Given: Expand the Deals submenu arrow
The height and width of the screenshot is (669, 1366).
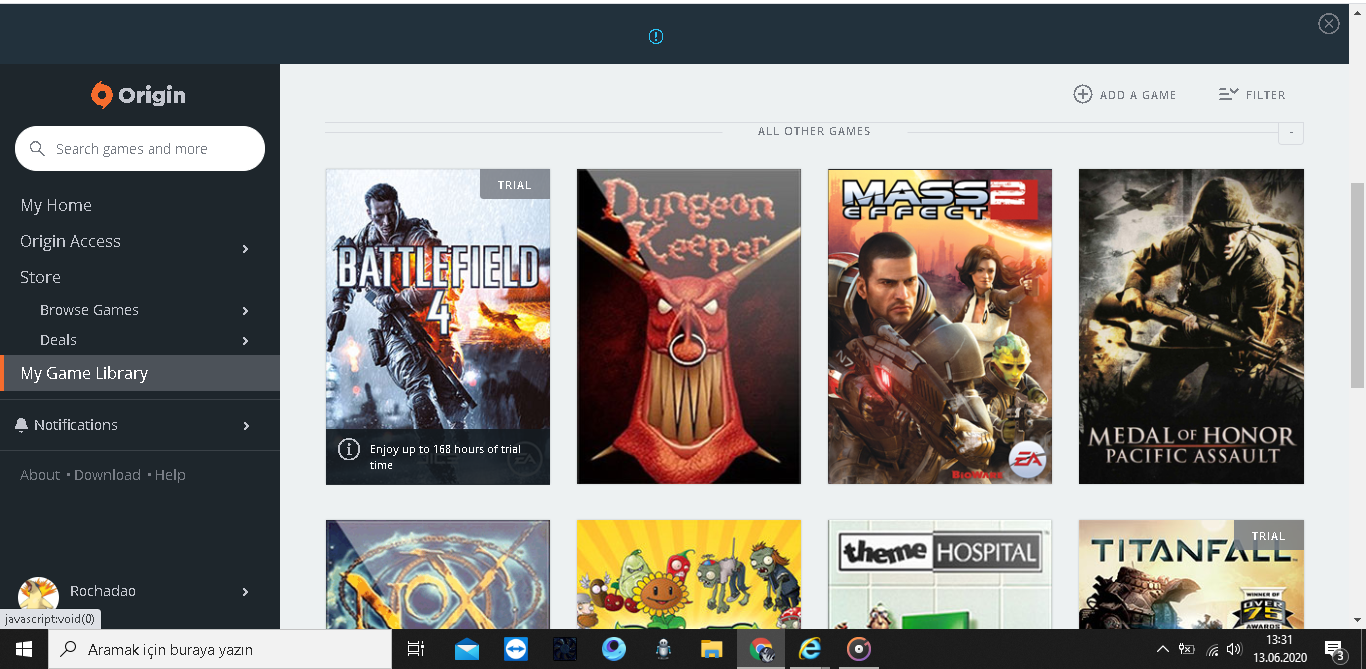Looking at the screenshot, I should tap(245, 341).
